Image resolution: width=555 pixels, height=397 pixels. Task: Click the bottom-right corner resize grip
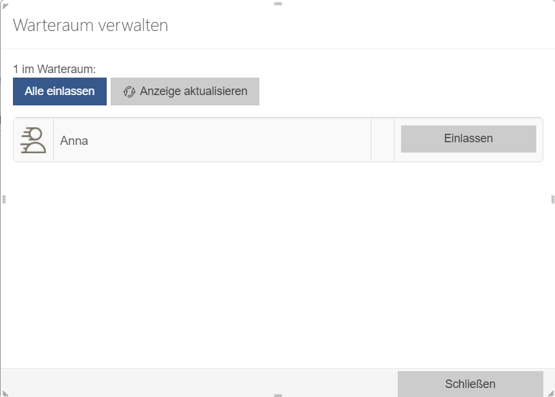click(551, 393)
